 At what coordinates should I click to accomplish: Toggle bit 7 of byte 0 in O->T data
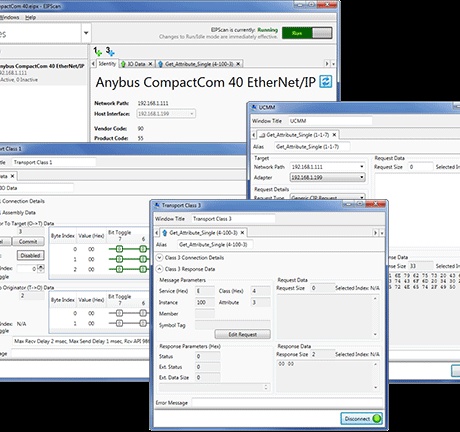tap(120, 249)
